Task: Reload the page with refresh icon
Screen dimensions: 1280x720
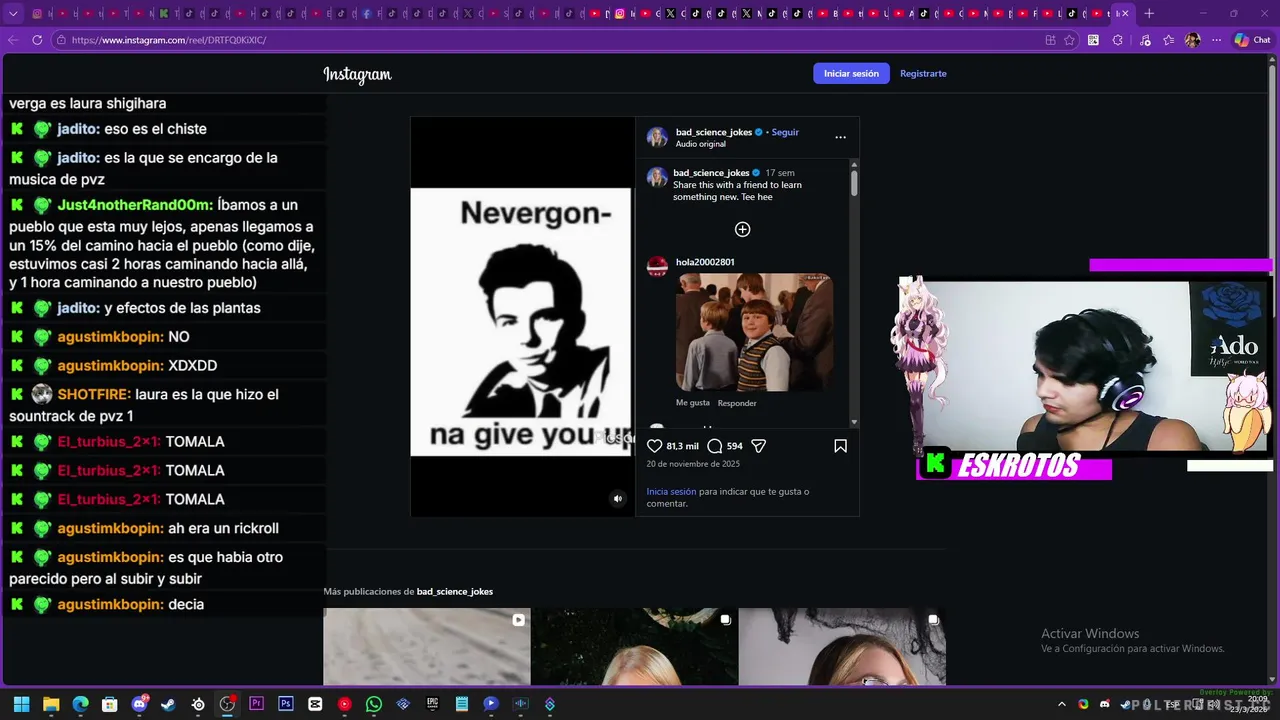Action: click(x=37, y=40)
